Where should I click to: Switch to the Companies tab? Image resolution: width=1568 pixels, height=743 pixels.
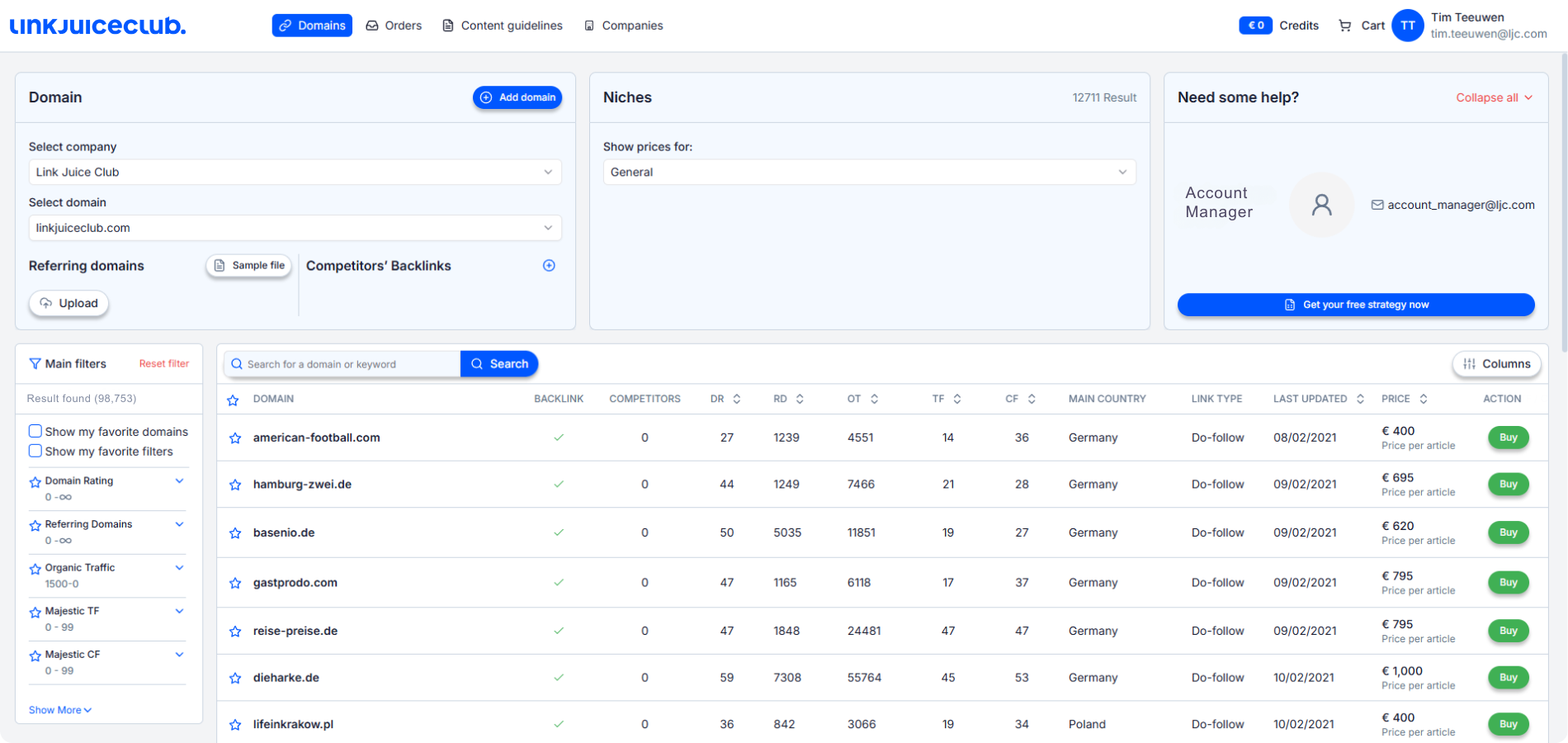click(x=624, y=26)
